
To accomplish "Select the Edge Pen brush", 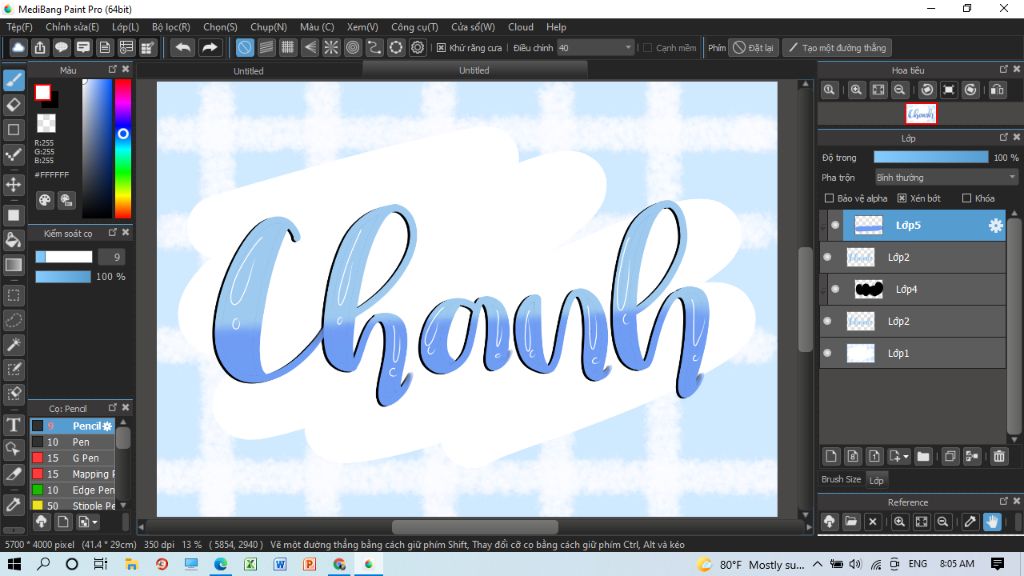I will [73, 490].
